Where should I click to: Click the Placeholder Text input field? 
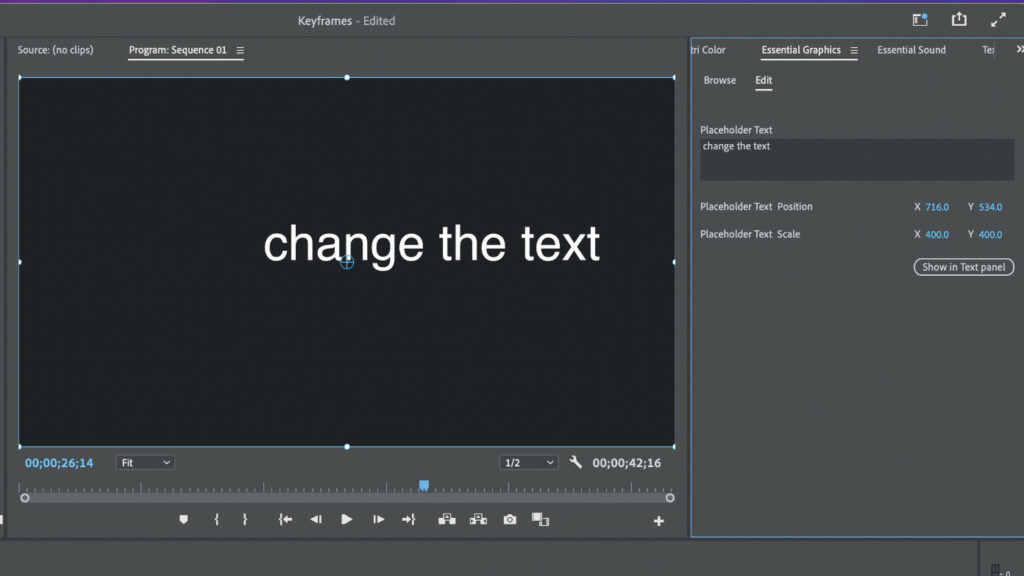[x=857, y=159]
